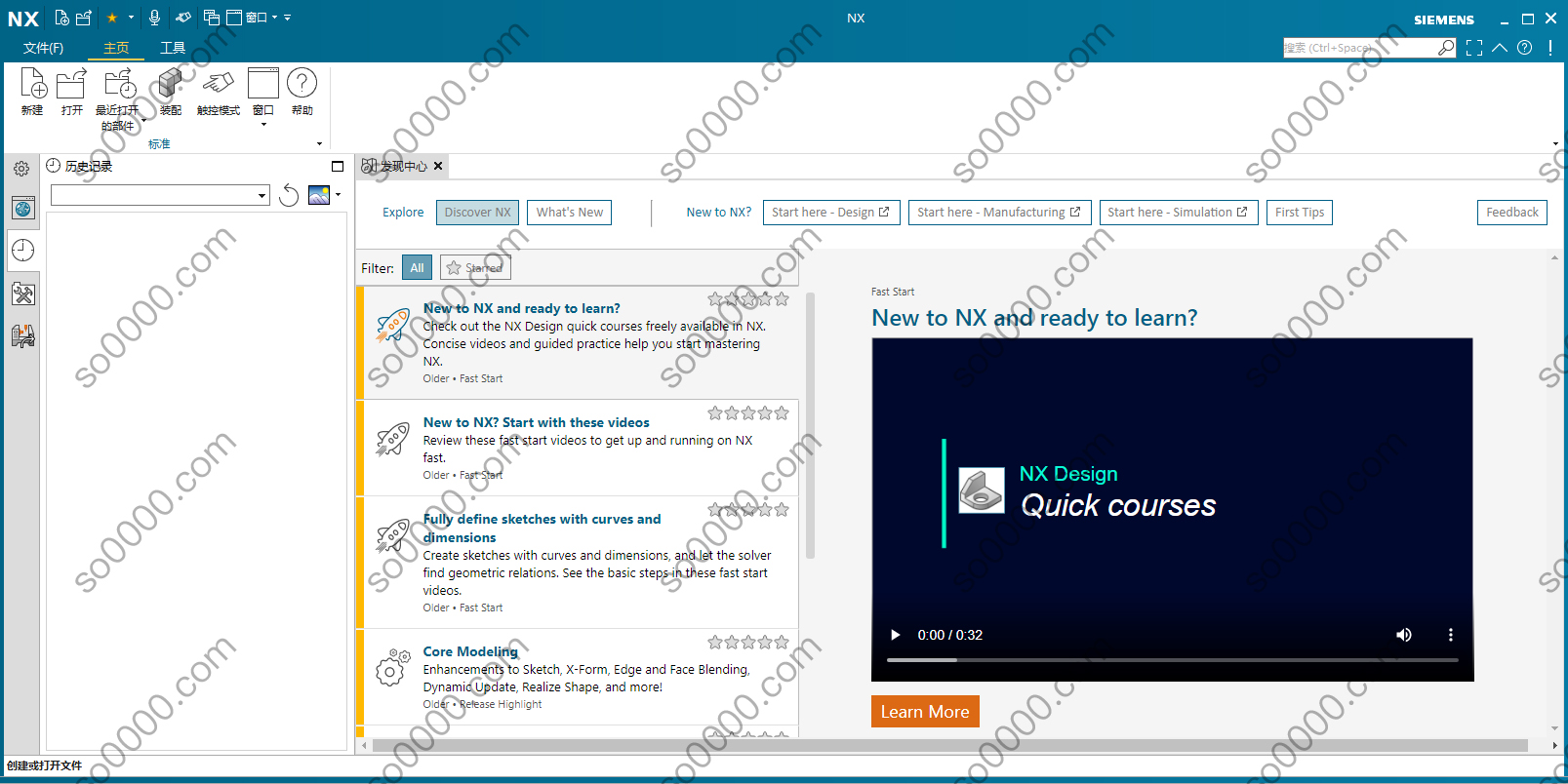
Task: Select the history clock sidebar tab
Action: pos(22,251)
